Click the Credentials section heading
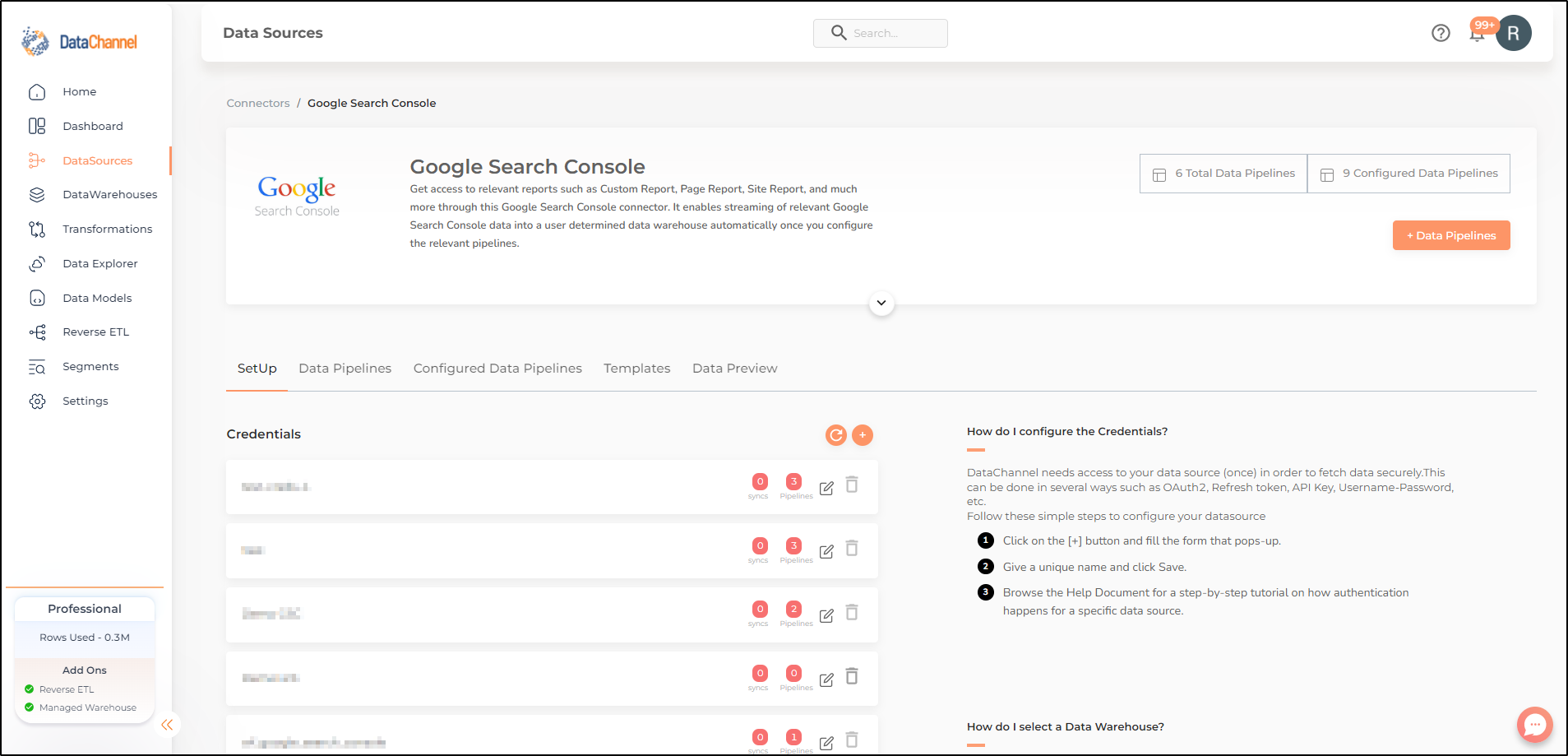This screenshot has height=756, width=1568. pyautogui.click(x=263, y=434)
